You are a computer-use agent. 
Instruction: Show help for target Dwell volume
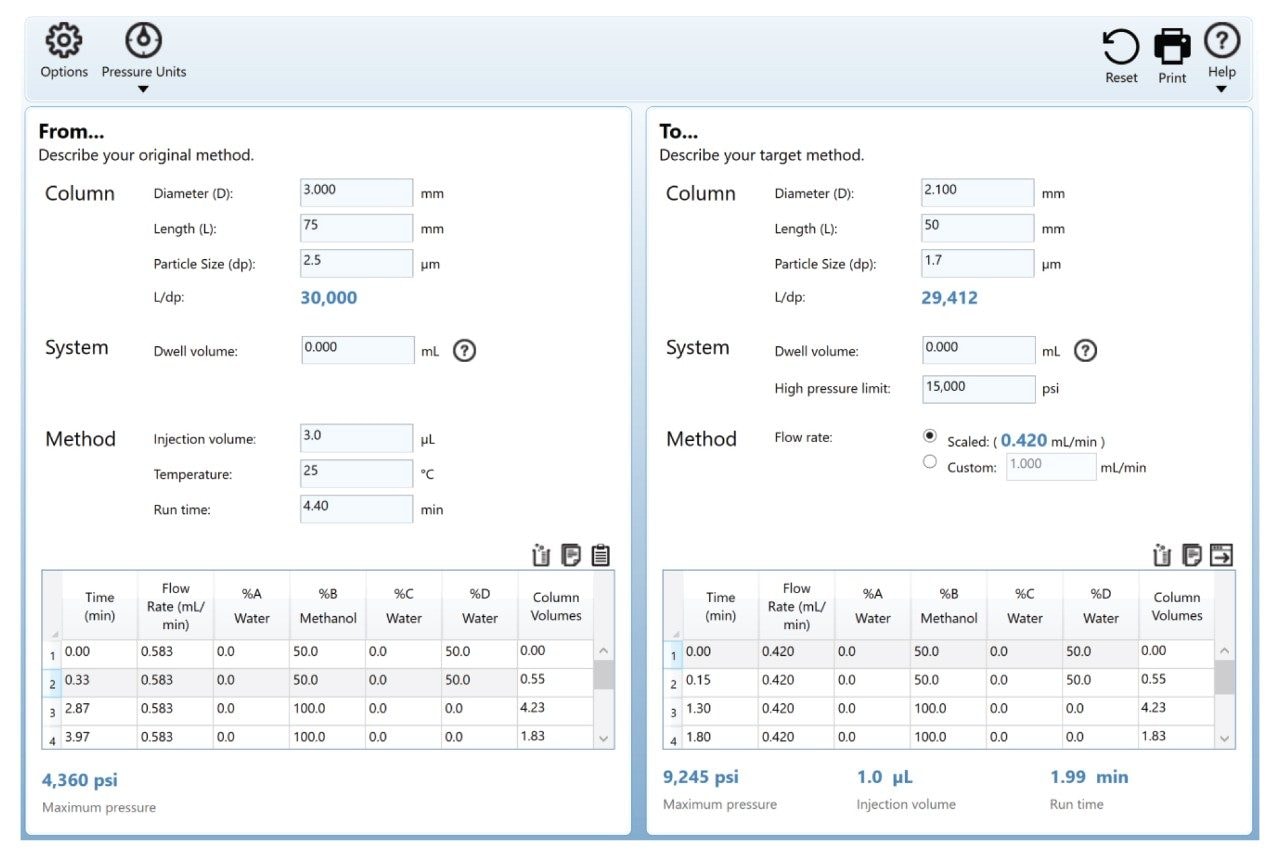tap(1085, 351)
